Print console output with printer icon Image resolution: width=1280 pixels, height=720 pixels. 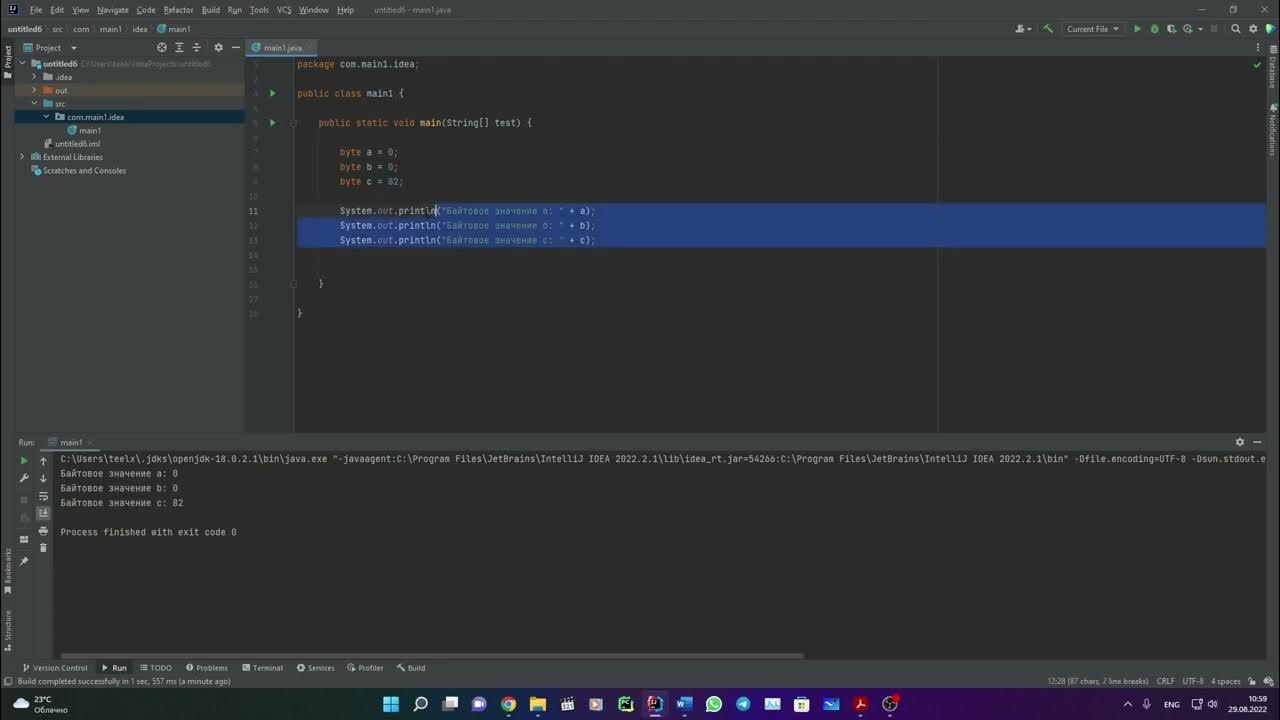tap(43, 531)
